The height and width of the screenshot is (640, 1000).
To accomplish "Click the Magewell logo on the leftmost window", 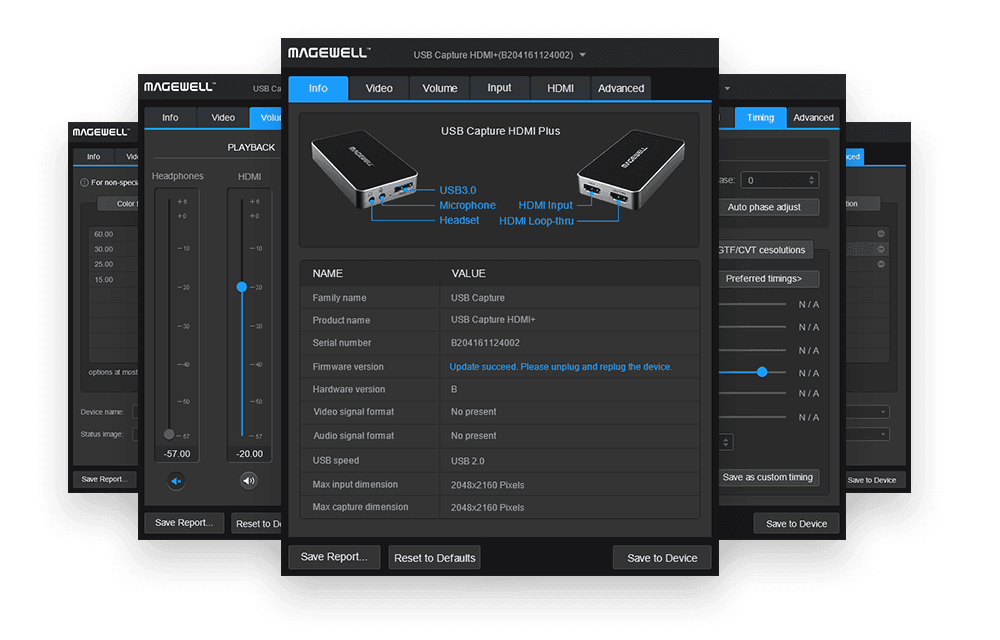I will point(100,131).
